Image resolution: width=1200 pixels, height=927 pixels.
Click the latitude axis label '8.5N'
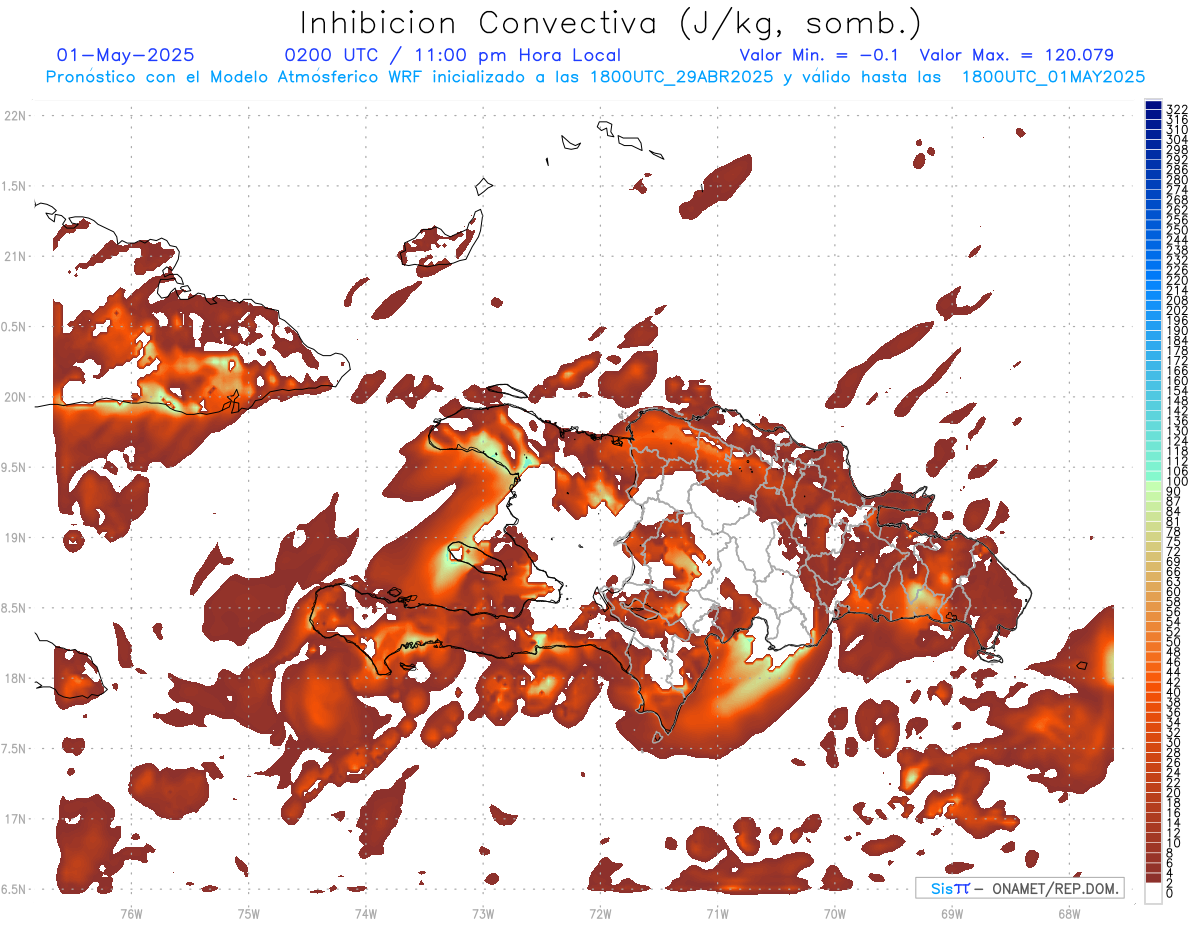[15, 608]
